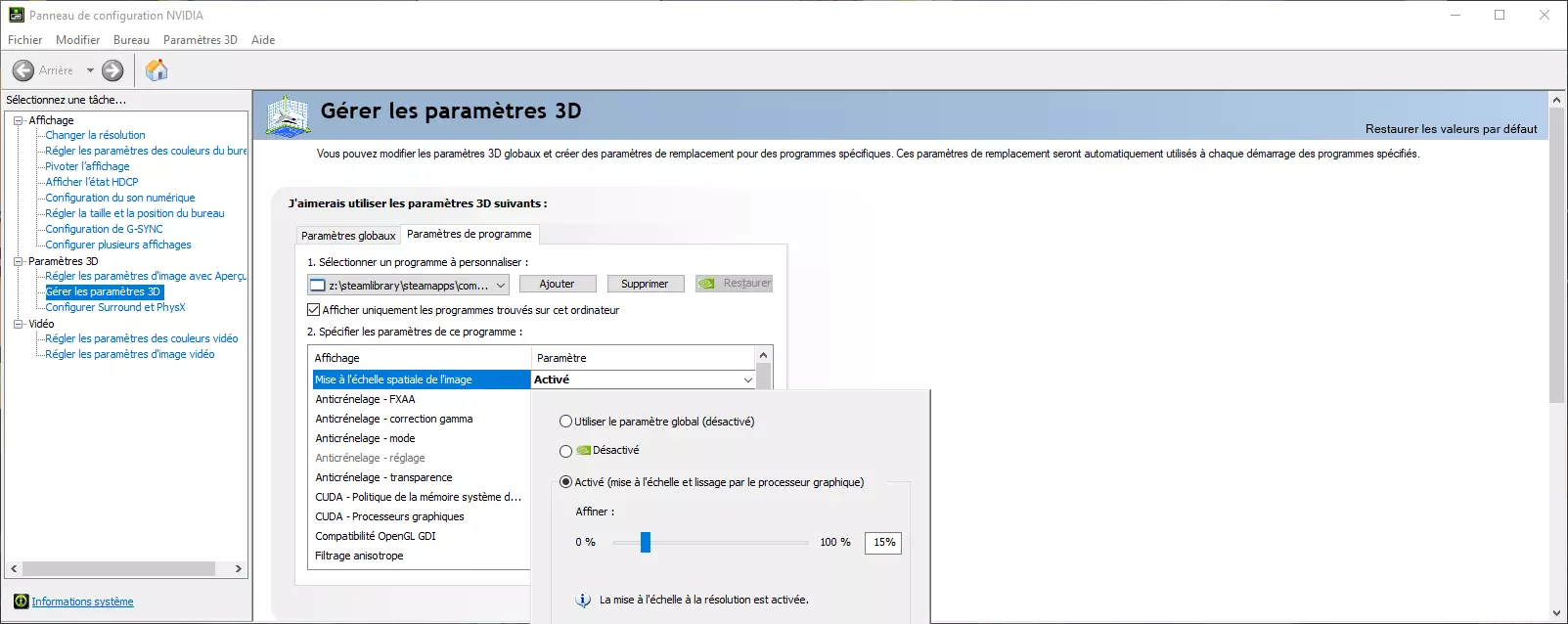This screenshot has height=624, width=1568.
Task: Open Configuration du son numérique
Action: pos(120,198)
